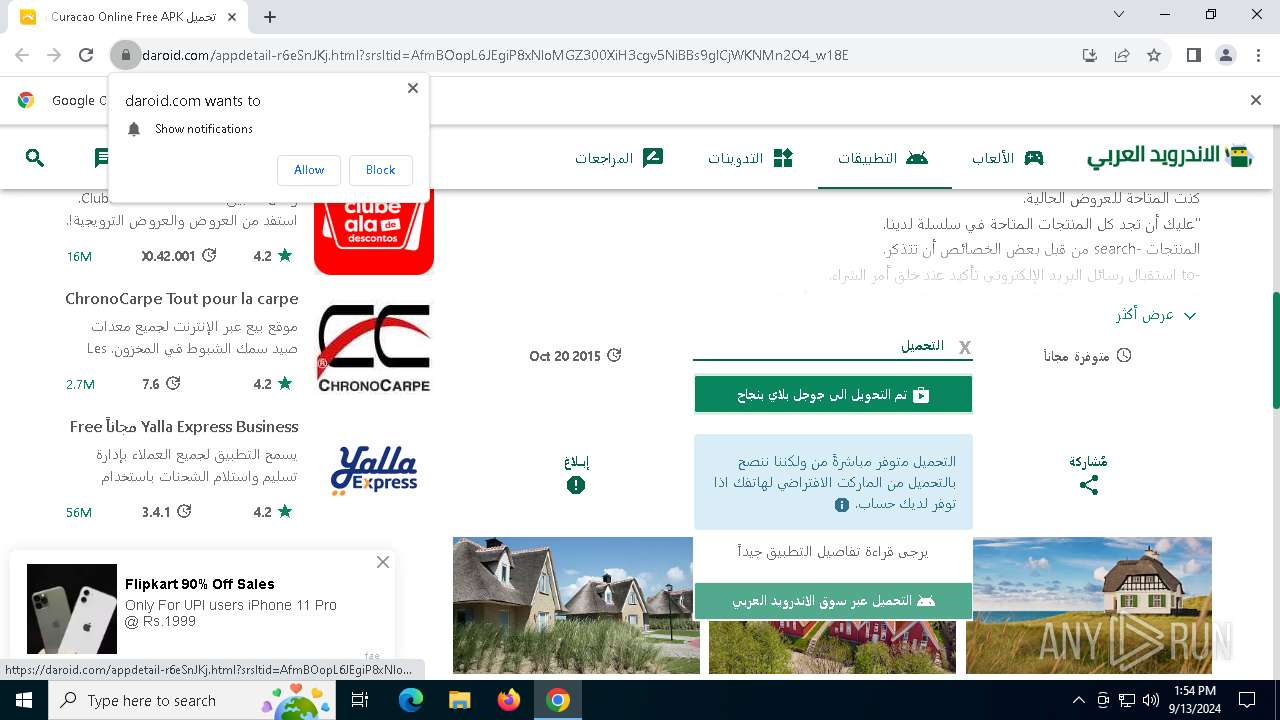
Task: Launch Microsoft Edge from taskbar
Action: (x=411, y=700)
